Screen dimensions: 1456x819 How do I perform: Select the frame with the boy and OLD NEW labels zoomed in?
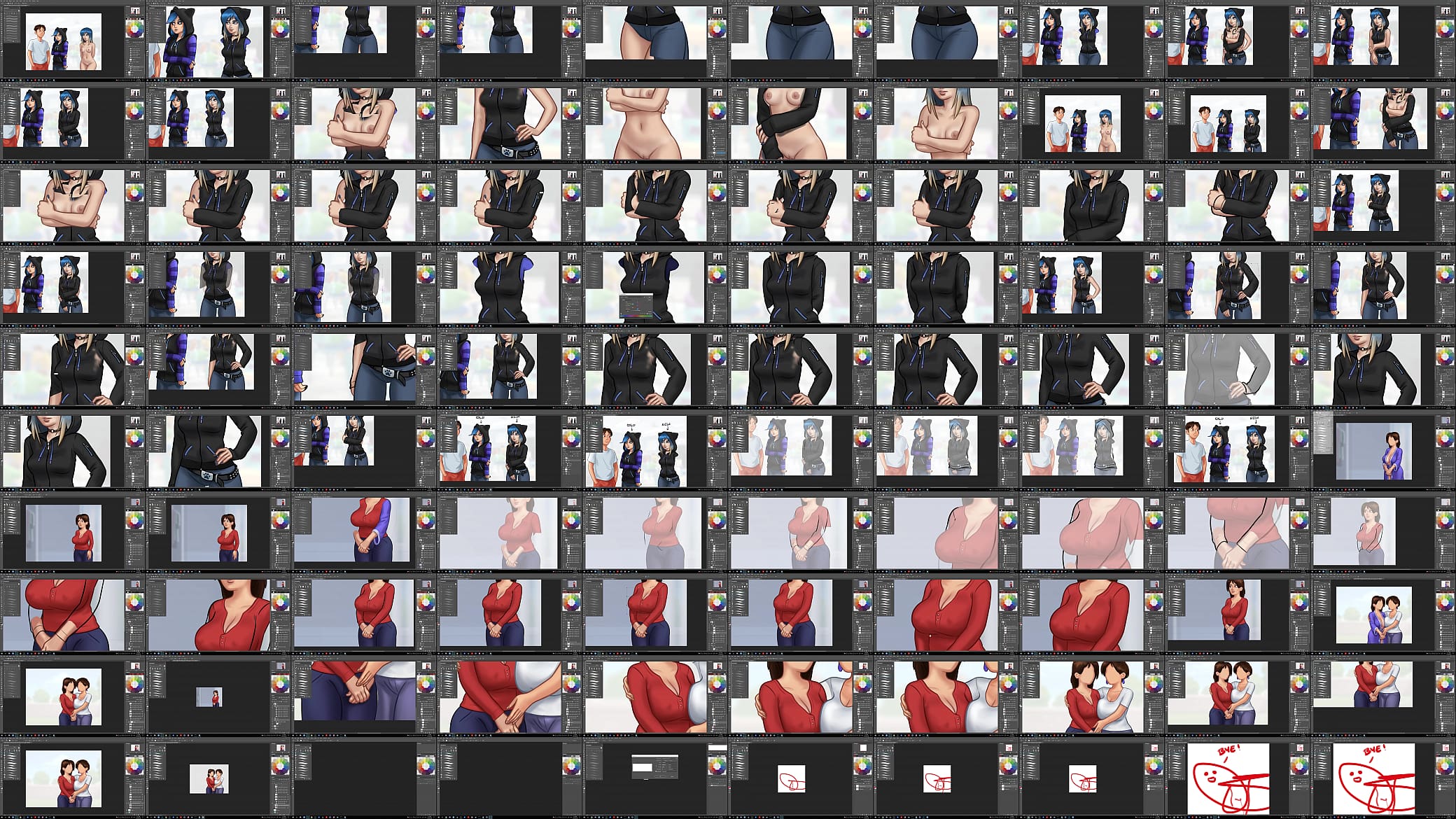654,450
